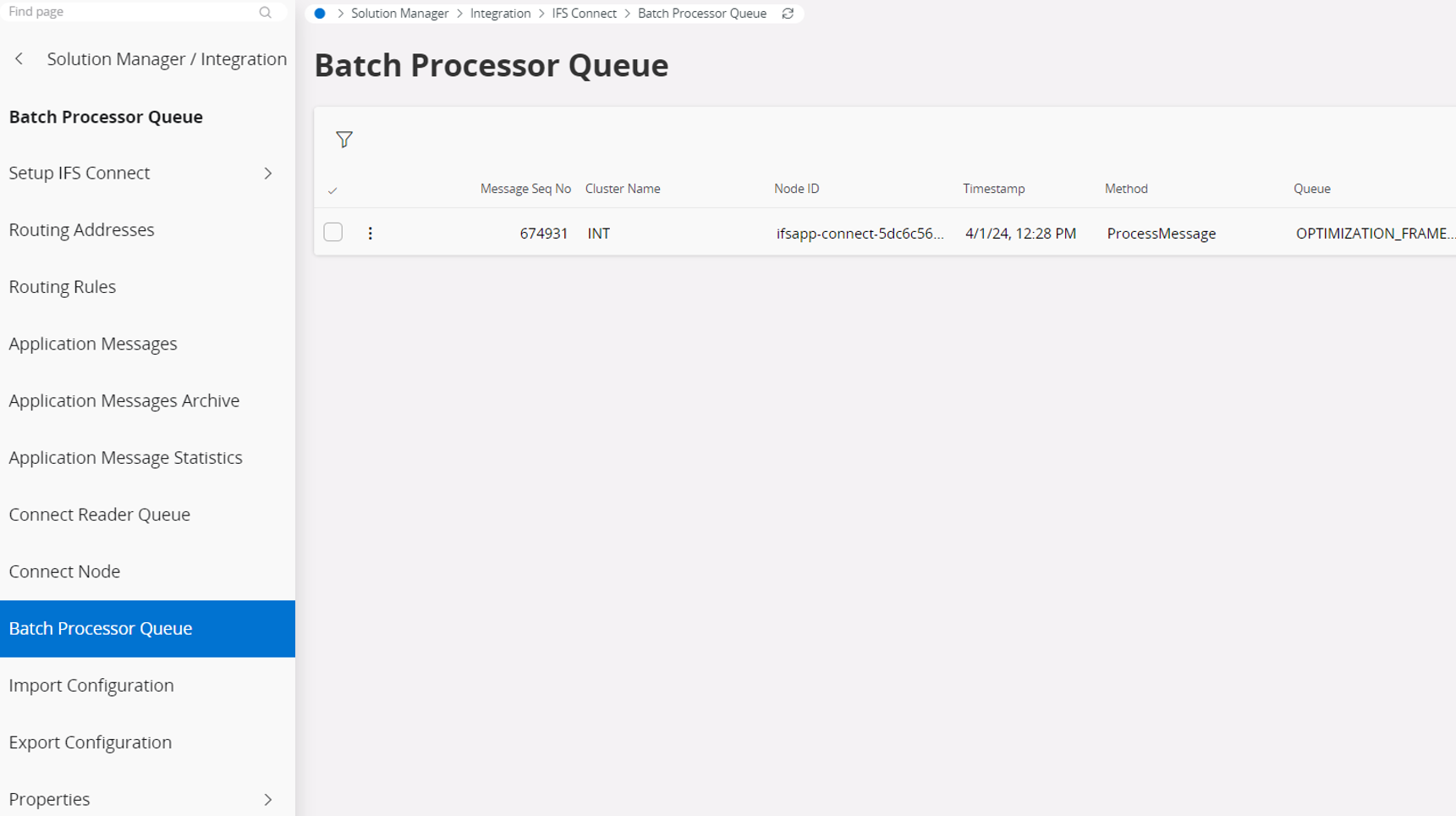This screenshot has height=816, width=1456.
Task: Open Routing Addresses in the sidebar
Action: click(82, 230)
